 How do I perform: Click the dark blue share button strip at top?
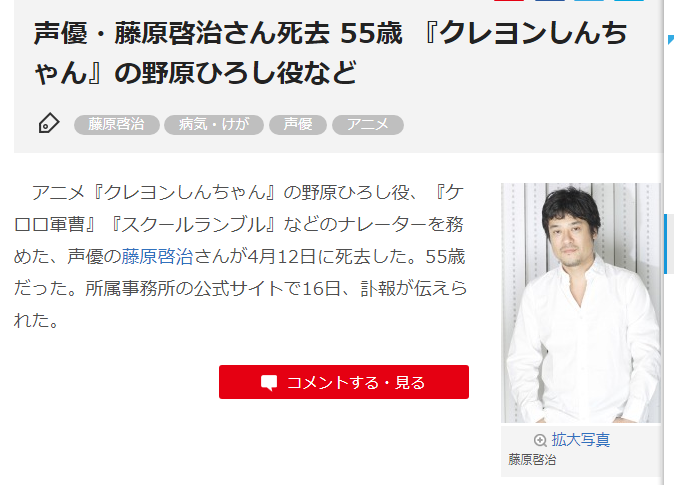click(x=550, y=1)
